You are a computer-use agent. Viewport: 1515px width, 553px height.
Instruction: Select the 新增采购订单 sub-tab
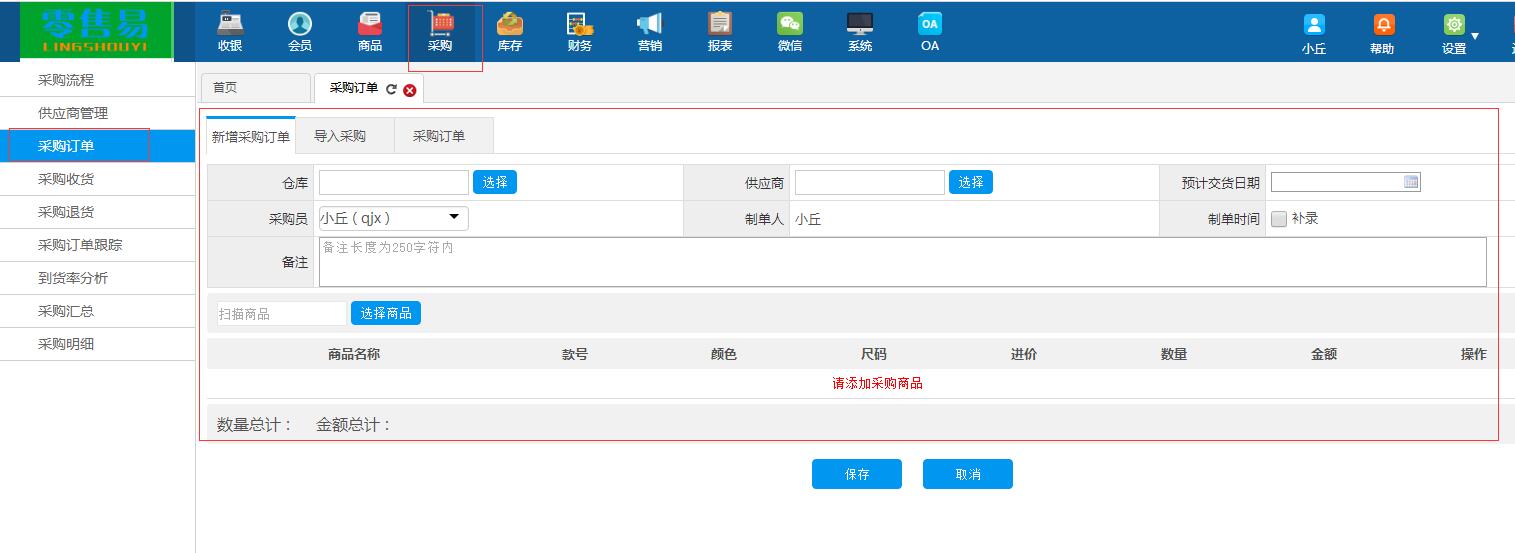pyautogui.click(x=251, y=136)
